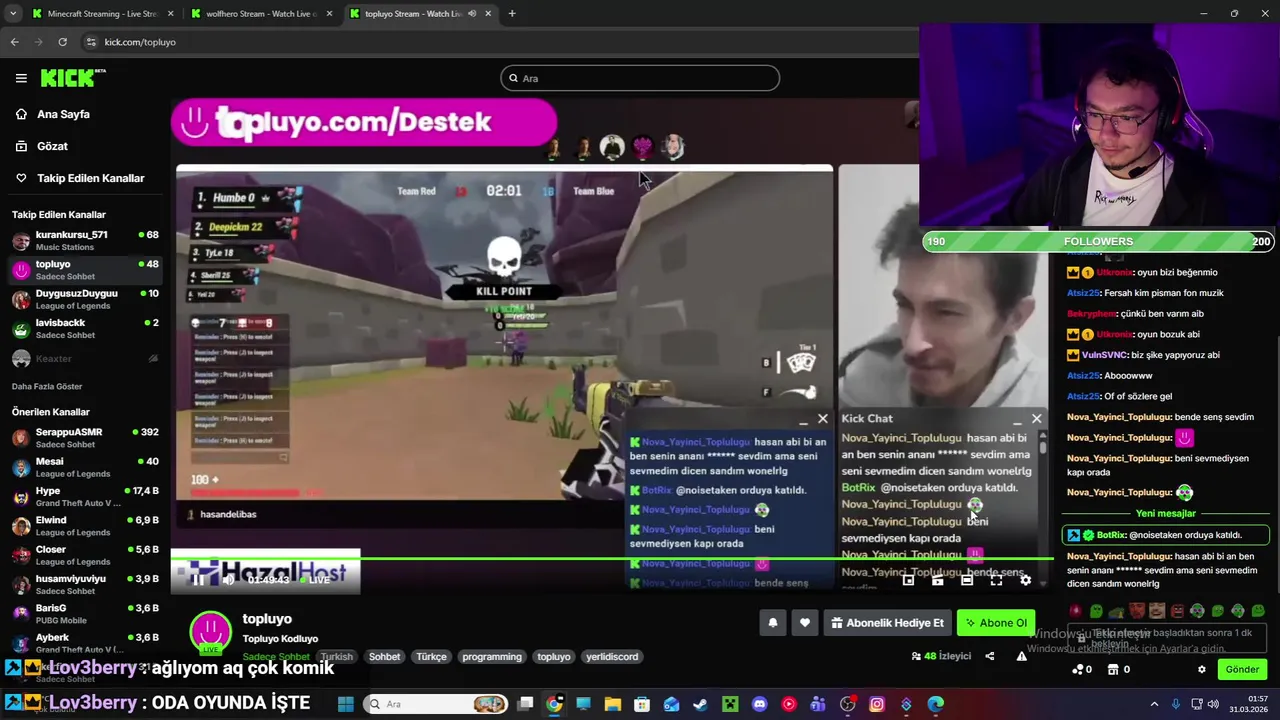
Task: Open kurankursu_571 followed channel
Action: pyautogui.click(x=85, y=240)
